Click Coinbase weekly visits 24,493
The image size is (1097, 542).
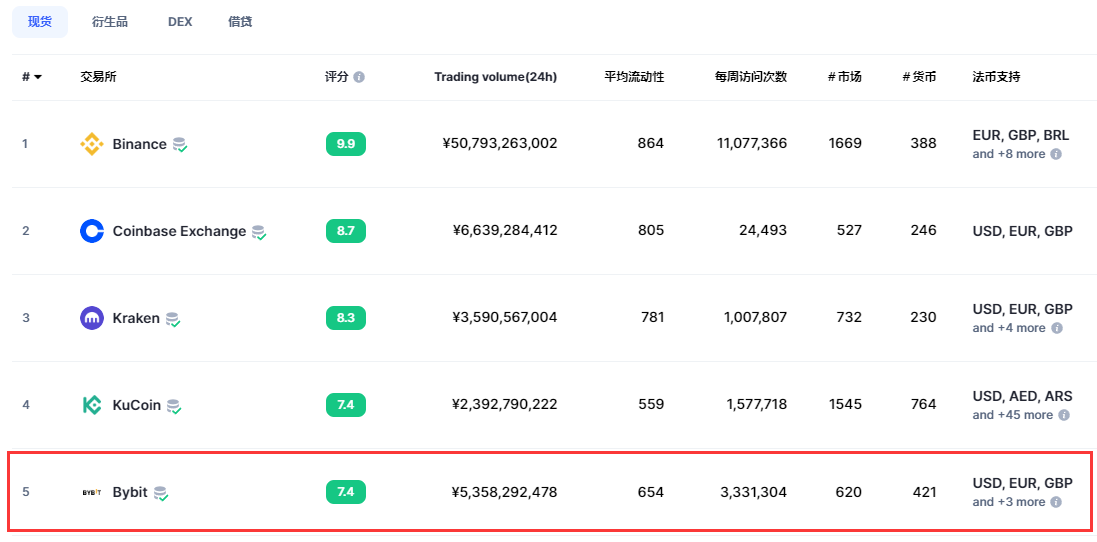click(x=763, y=231)
